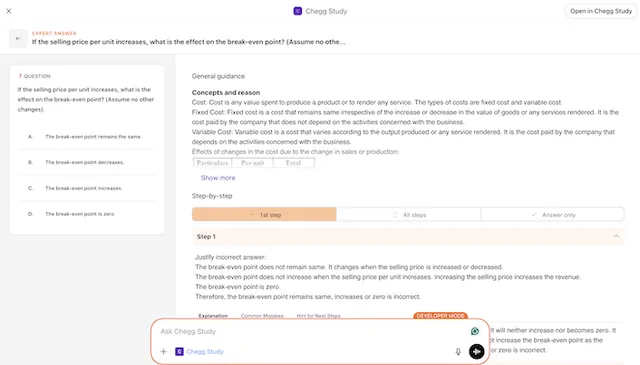Click the Chegg Study logo icon in header
The height and width of the screenshot is (365, 640).
[x=298, y=11]
